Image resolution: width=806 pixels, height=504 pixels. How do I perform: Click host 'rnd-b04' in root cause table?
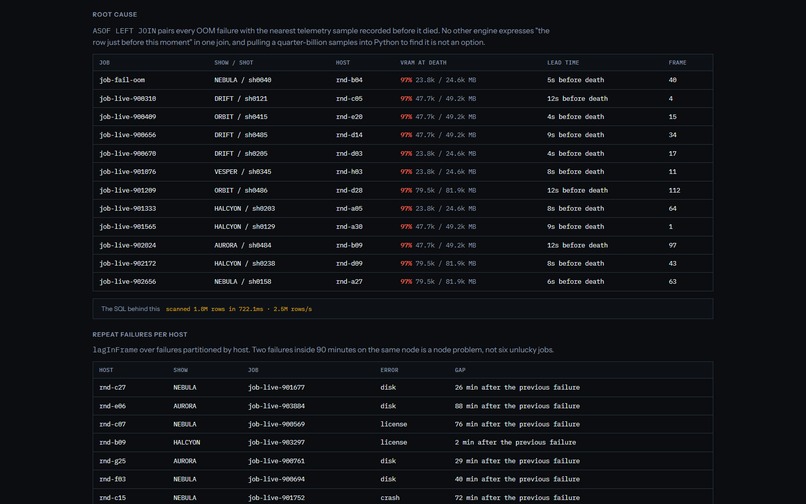[349, 80]
